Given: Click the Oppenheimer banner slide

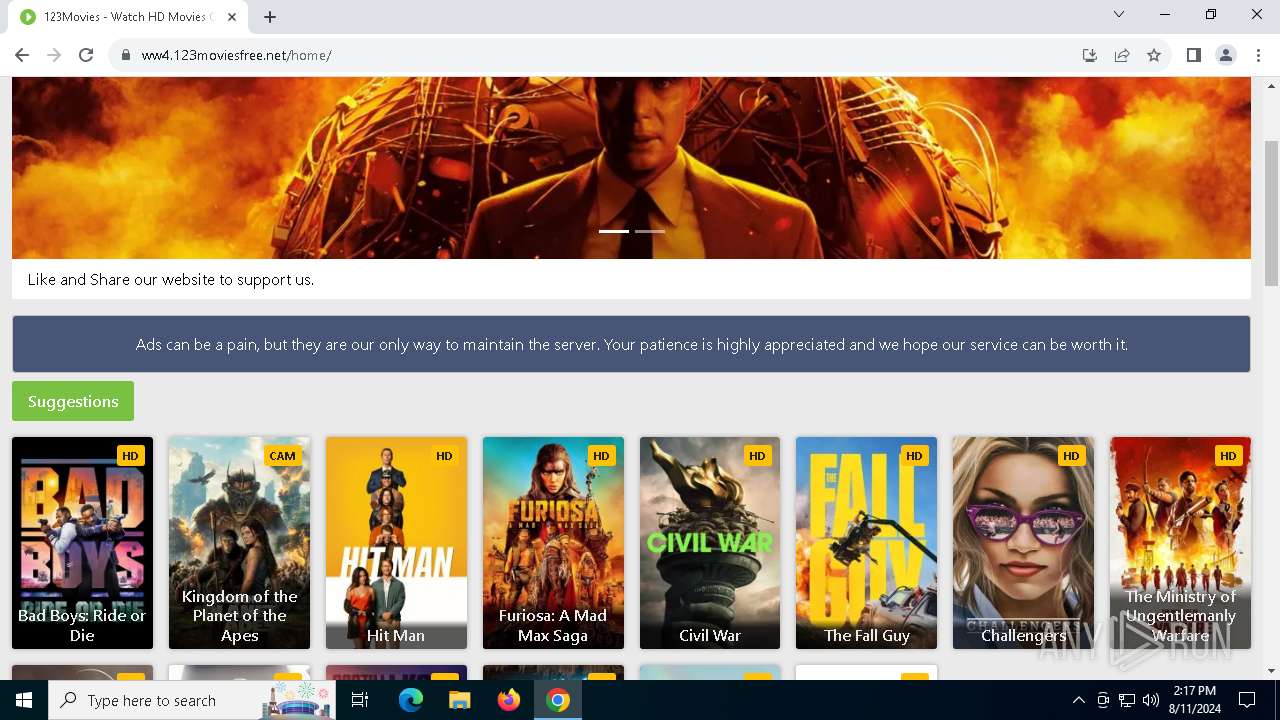Looking at the screenshot, I should (631, 168).
